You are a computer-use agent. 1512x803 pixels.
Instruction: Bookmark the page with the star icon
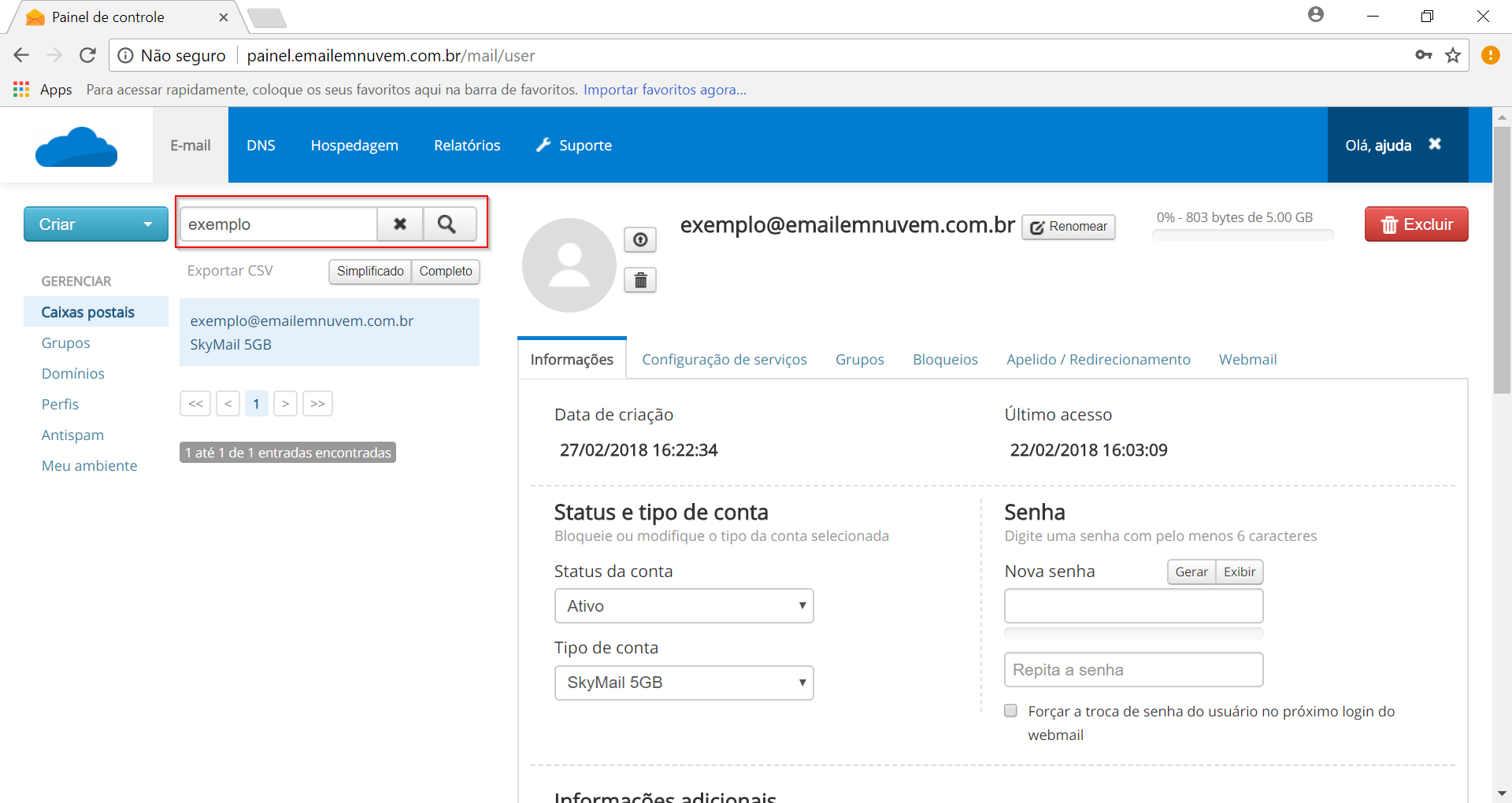point(1453,55)
